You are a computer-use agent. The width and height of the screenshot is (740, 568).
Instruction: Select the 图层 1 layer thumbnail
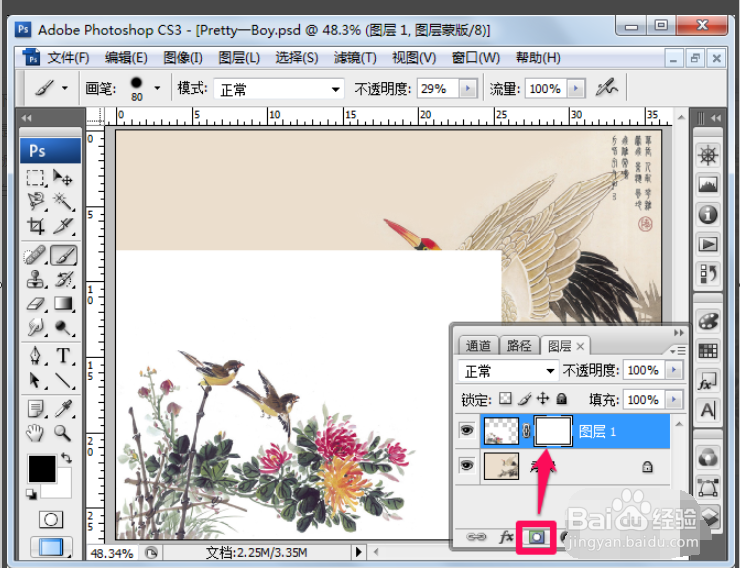(501, 431)
